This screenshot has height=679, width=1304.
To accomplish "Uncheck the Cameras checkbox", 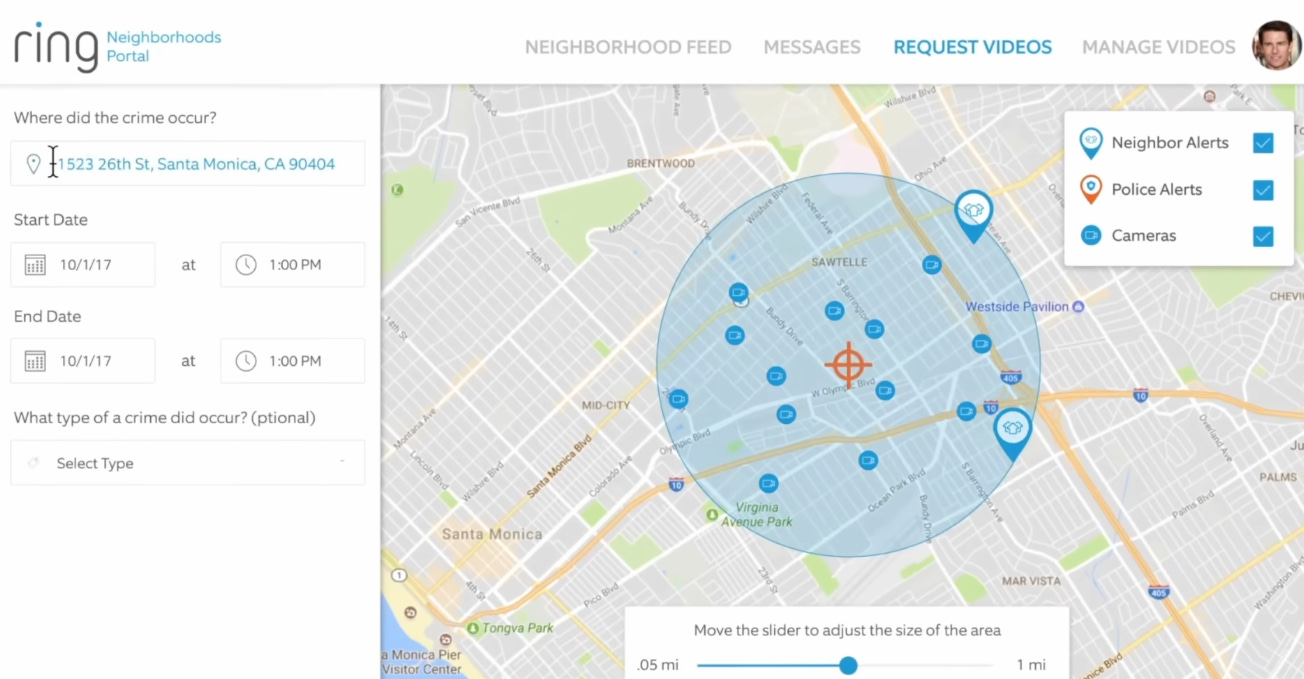I will coord(1263,236).
